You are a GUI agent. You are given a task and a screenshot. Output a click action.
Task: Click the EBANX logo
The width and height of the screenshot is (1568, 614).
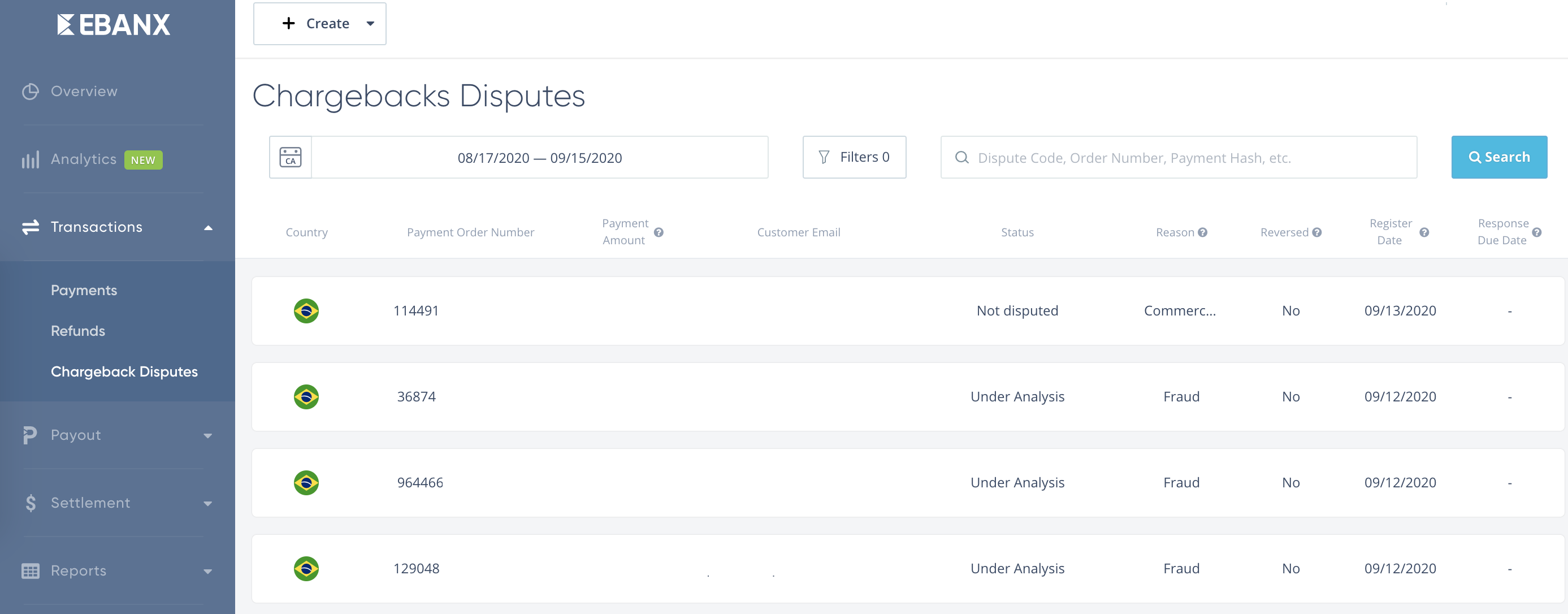click(111, 24)
